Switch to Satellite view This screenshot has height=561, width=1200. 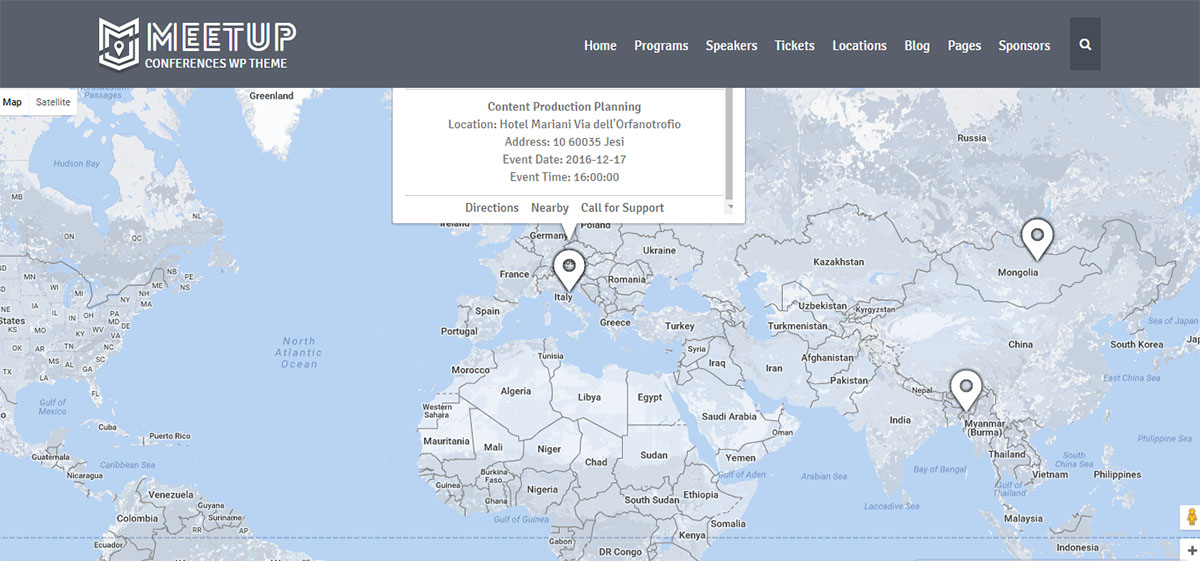53,102
